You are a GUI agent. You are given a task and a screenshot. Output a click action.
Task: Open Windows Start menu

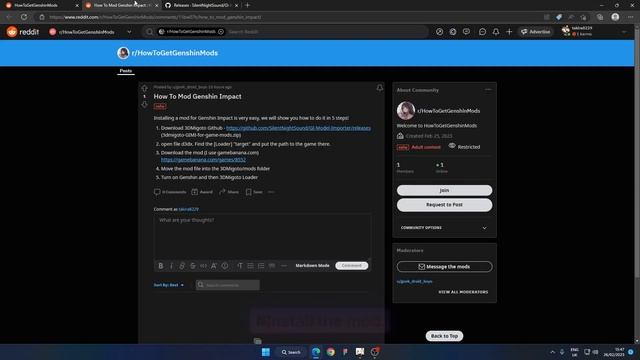265,352
